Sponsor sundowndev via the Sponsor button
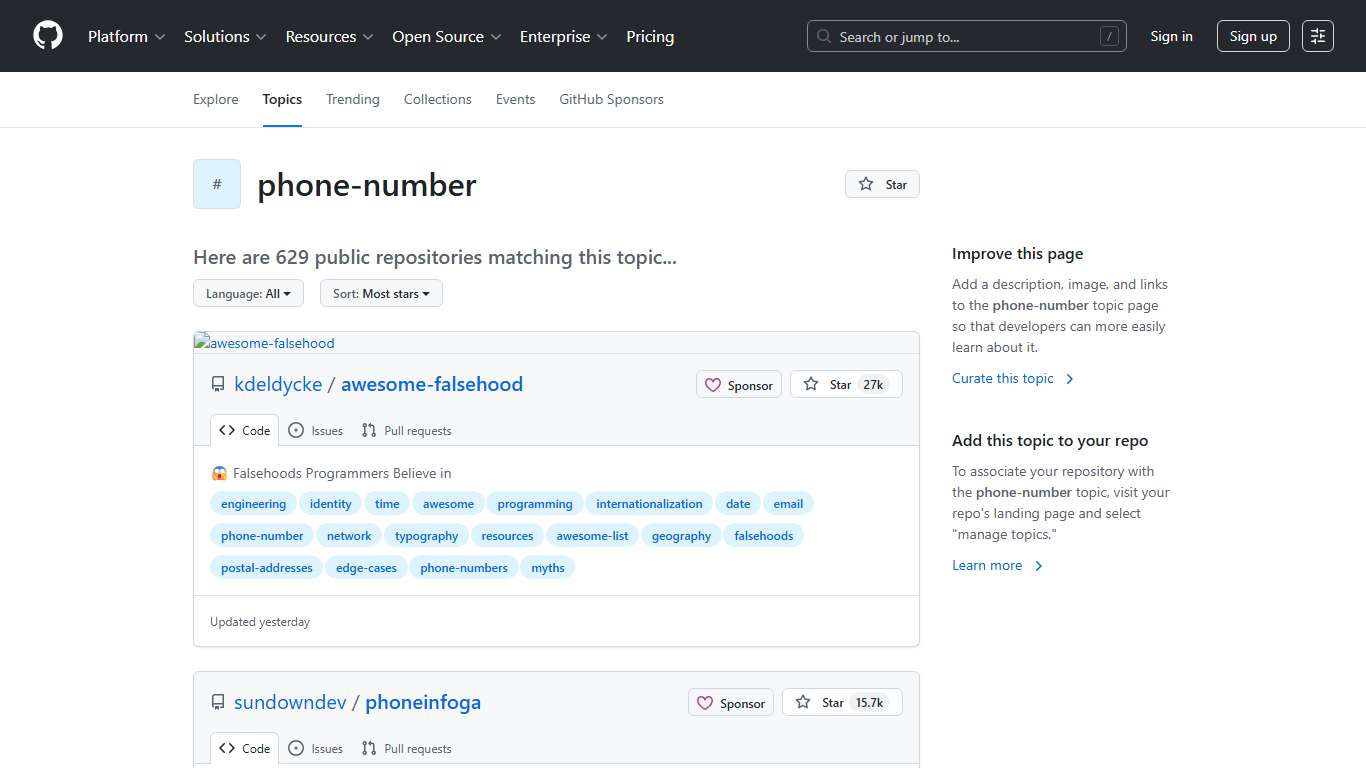 [x=731, y=702]
